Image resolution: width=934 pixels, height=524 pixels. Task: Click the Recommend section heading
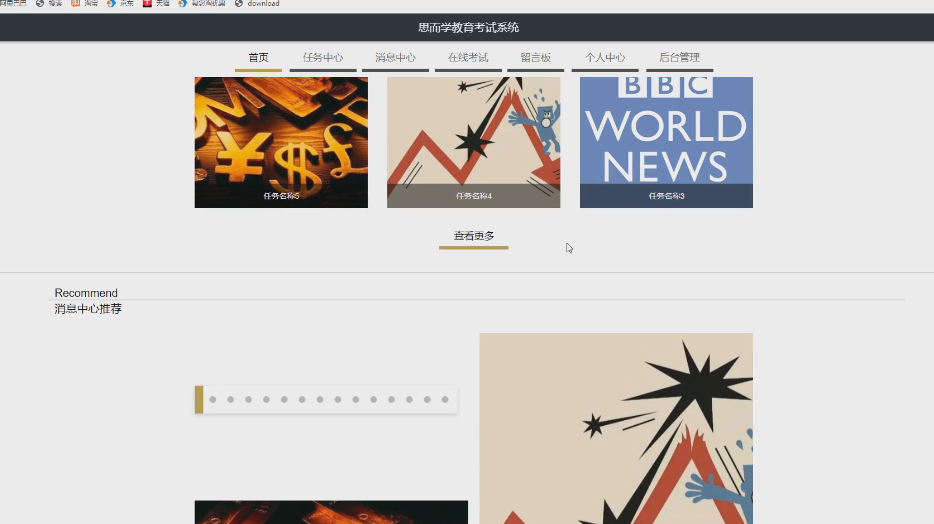coord(86,293)
